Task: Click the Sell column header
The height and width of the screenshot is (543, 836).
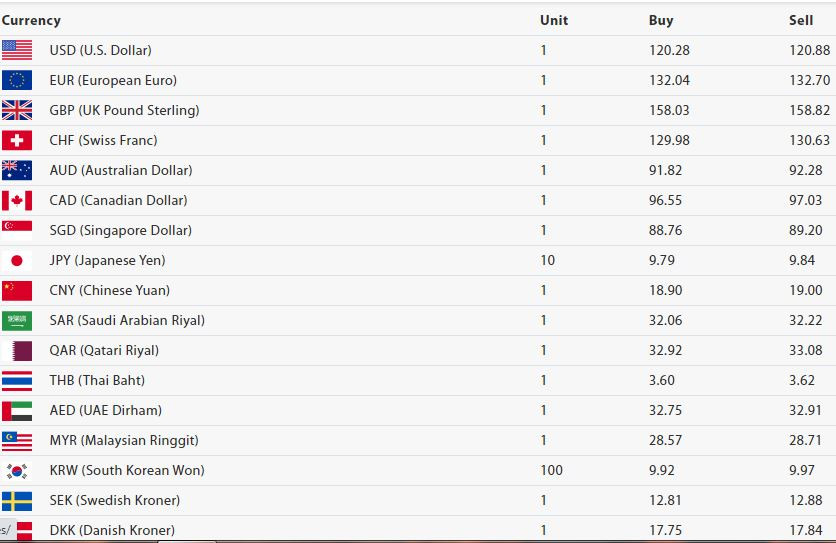Action: 801,20
